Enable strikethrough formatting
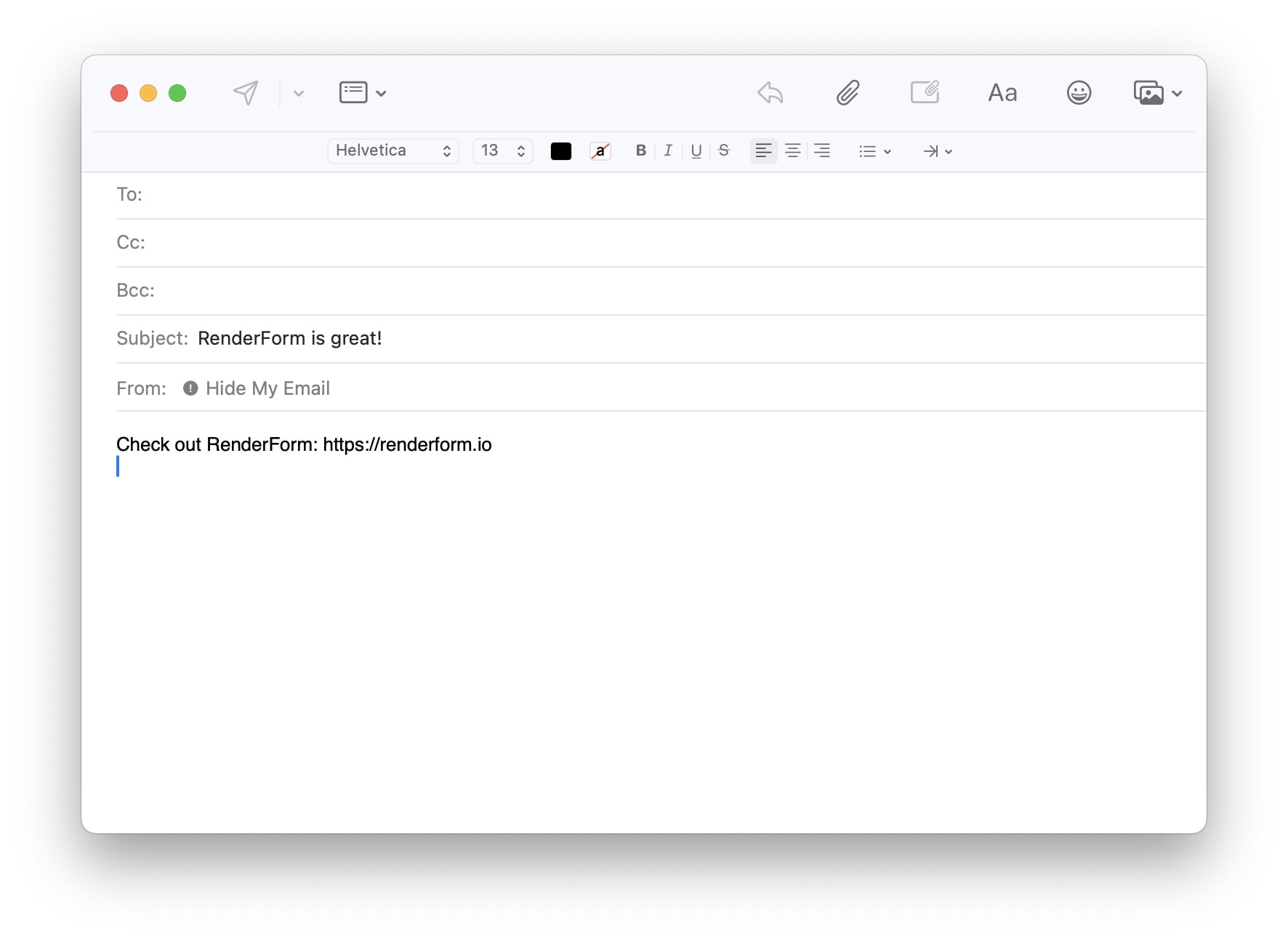This screenshot has height=941, width=1288. pyautogui.click(x=723, y=151)
